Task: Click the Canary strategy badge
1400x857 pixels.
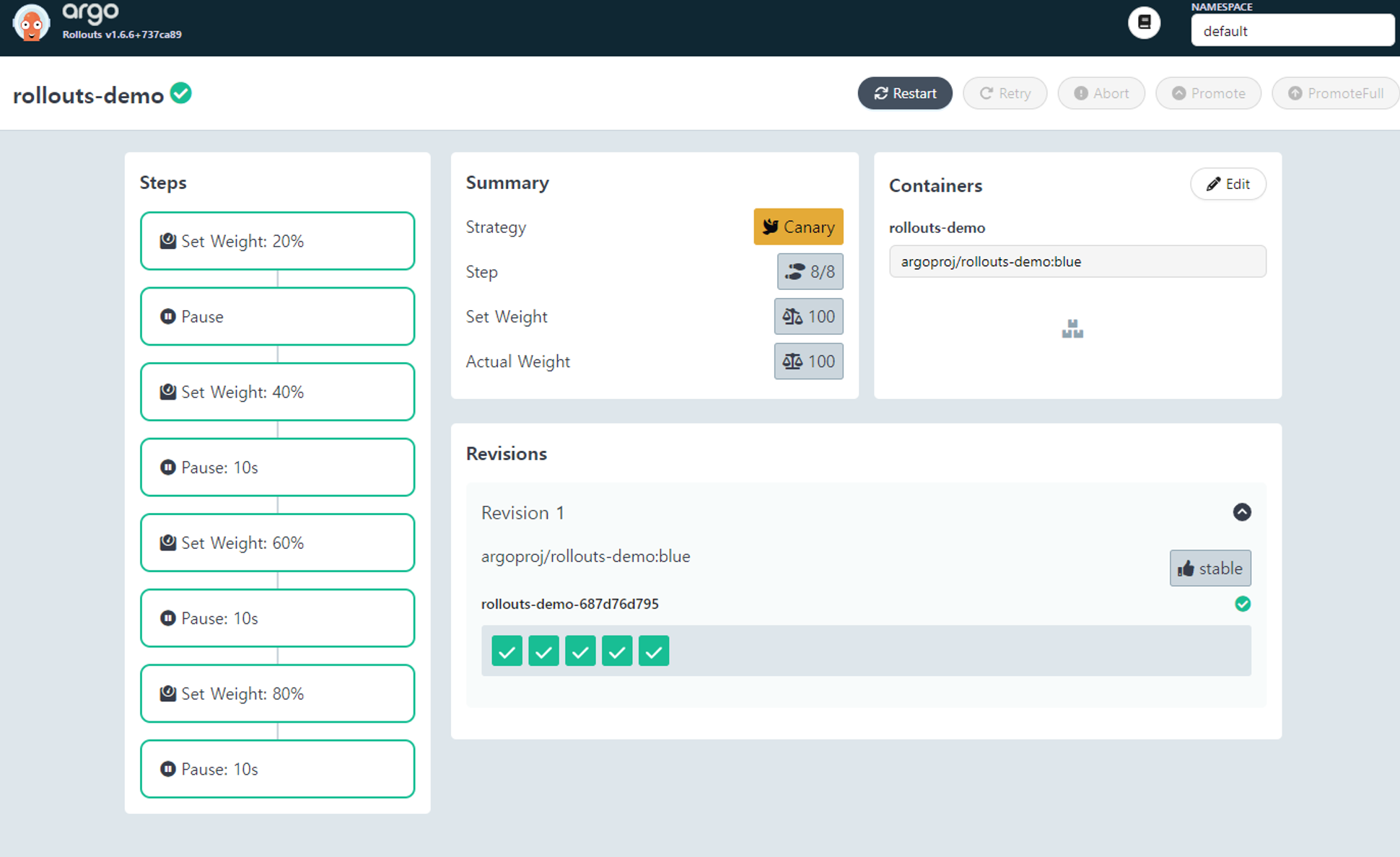Action: coord(798,227)
